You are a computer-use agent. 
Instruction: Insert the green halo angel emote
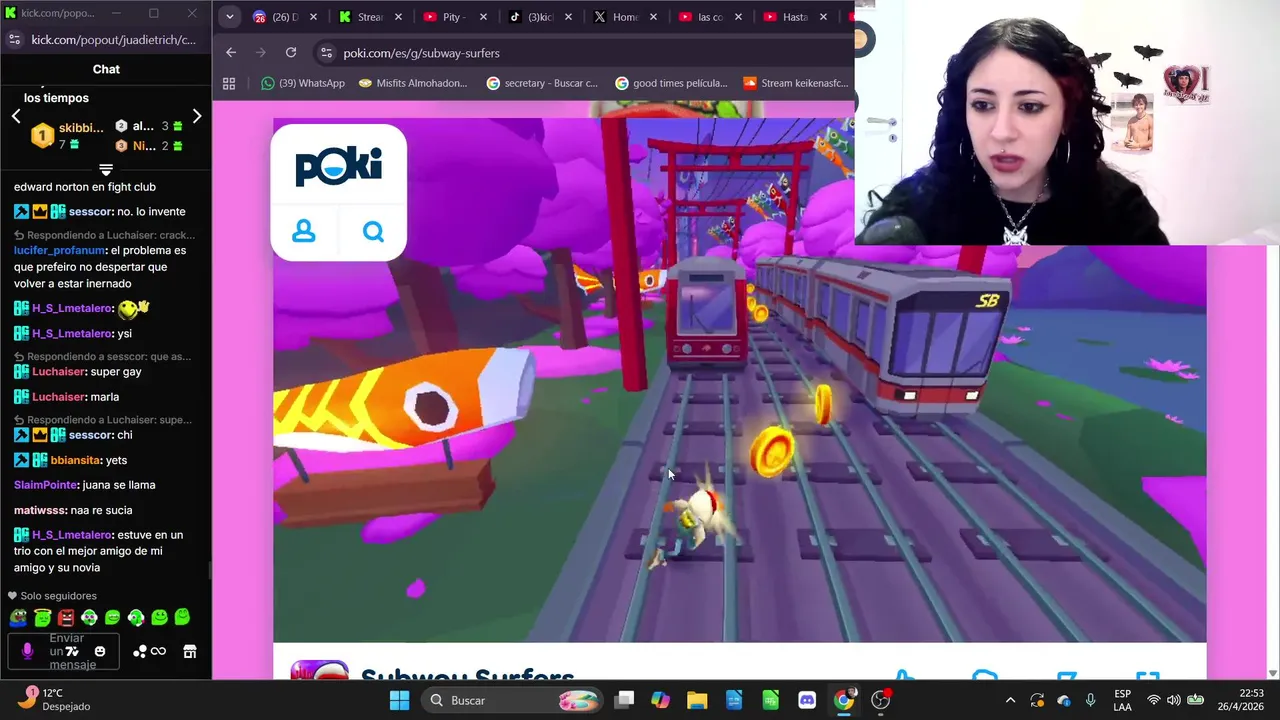[42, 618]
